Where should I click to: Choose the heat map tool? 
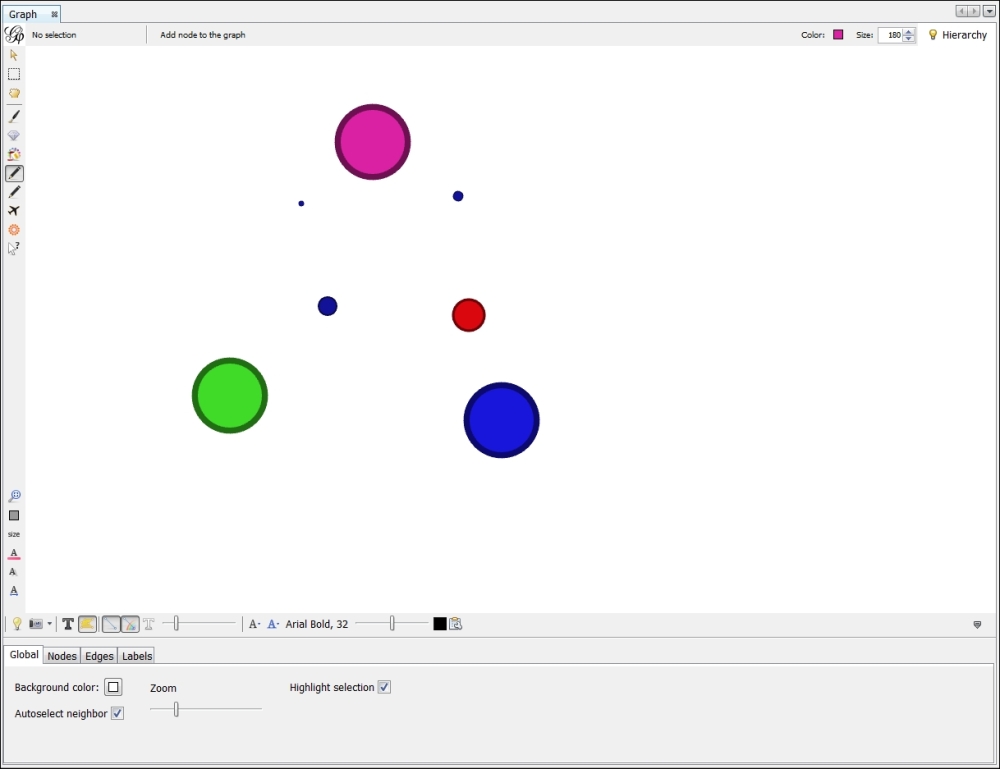point(14,230)
